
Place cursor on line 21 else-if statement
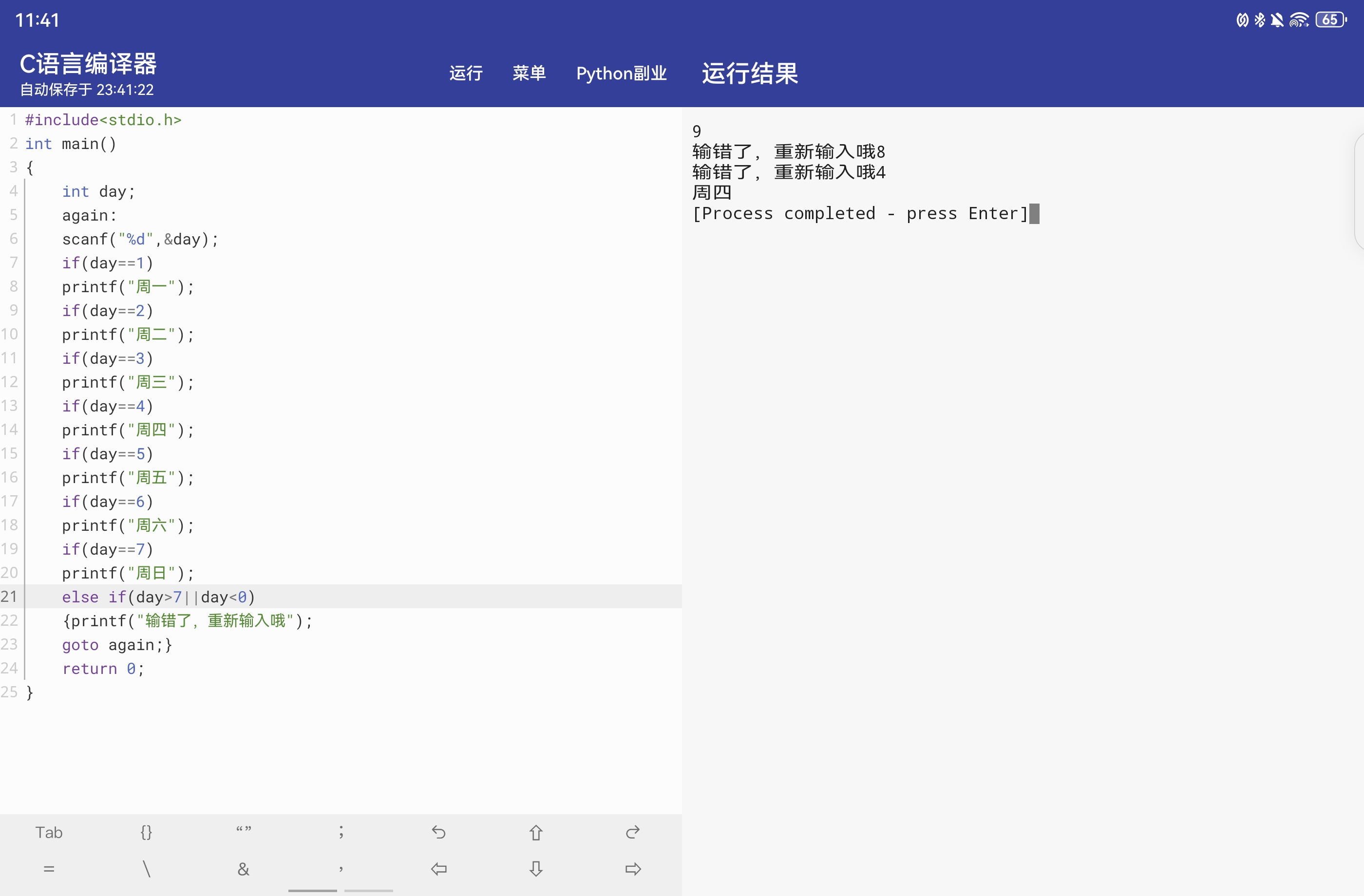click(158, 597)
